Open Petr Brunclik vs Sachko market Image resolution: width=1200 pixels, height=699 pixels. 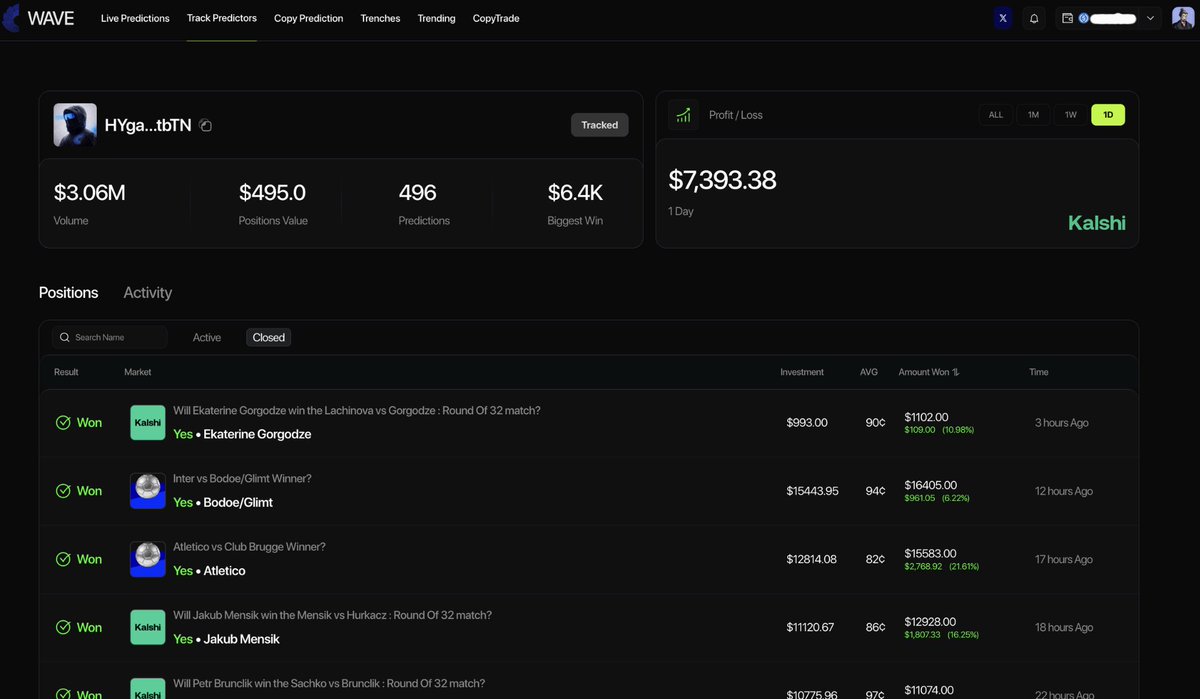pyautogui.click(x=329, y=683)
